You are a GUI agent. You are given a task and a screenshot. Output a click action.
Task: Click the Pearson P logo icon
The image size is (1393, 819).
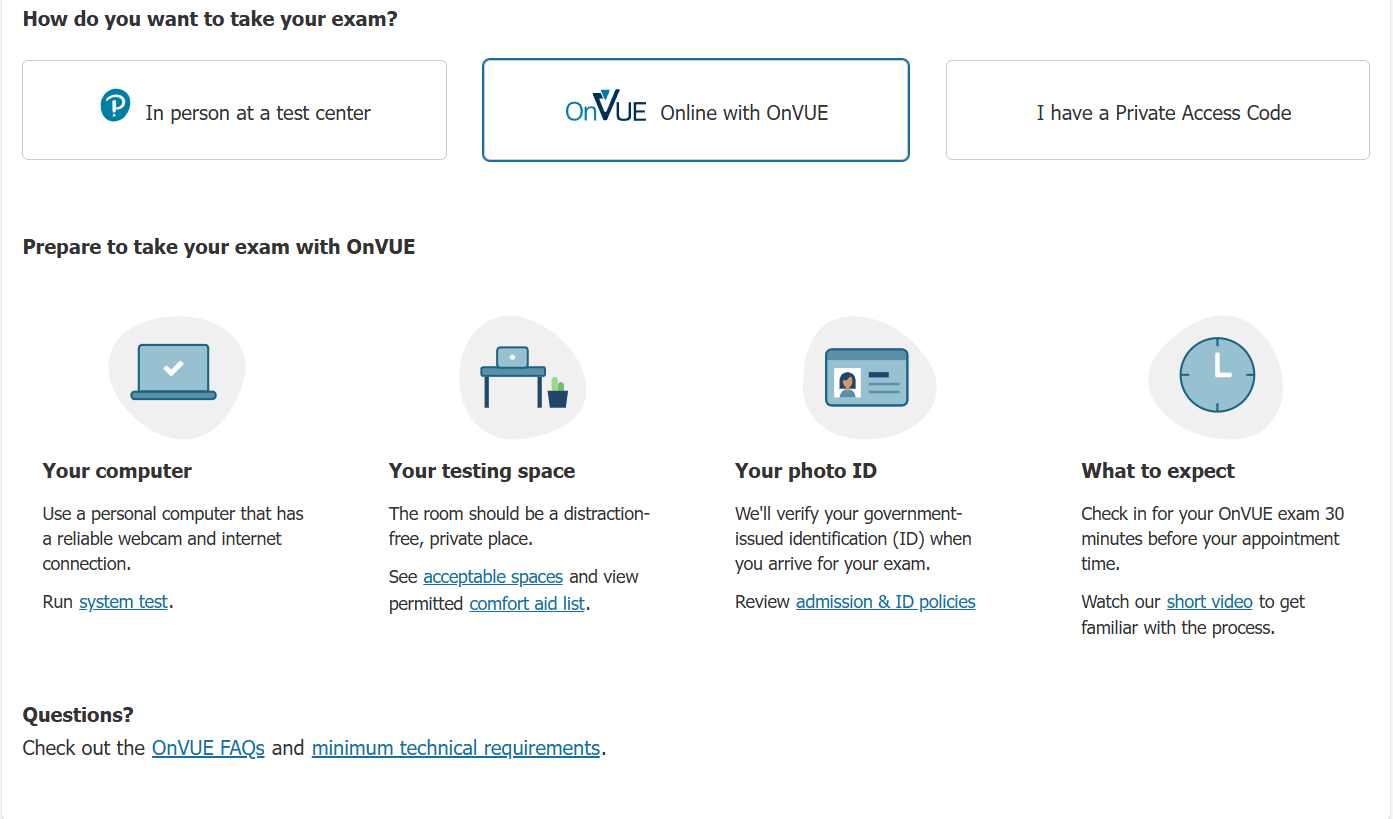click(x=116, y=105)
